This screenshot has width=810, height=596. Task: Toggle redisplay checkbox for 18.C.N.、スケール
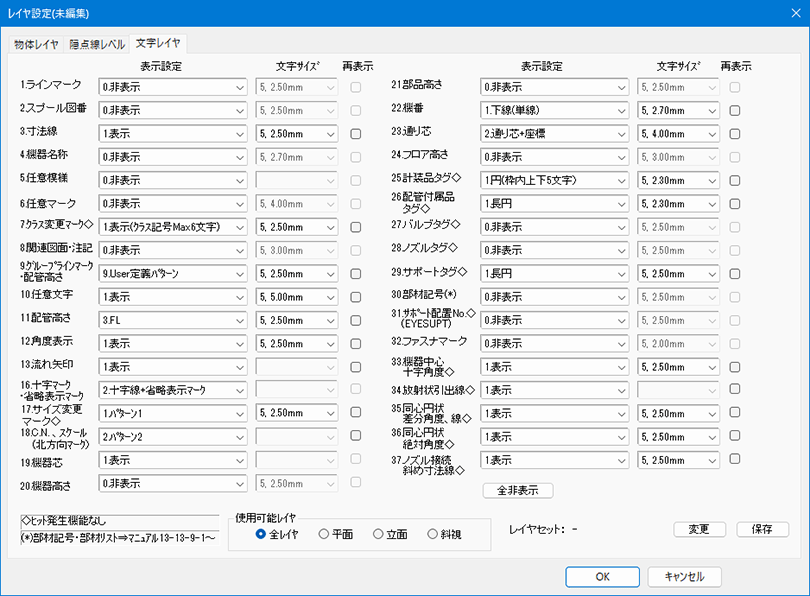(x=355, y=435)
